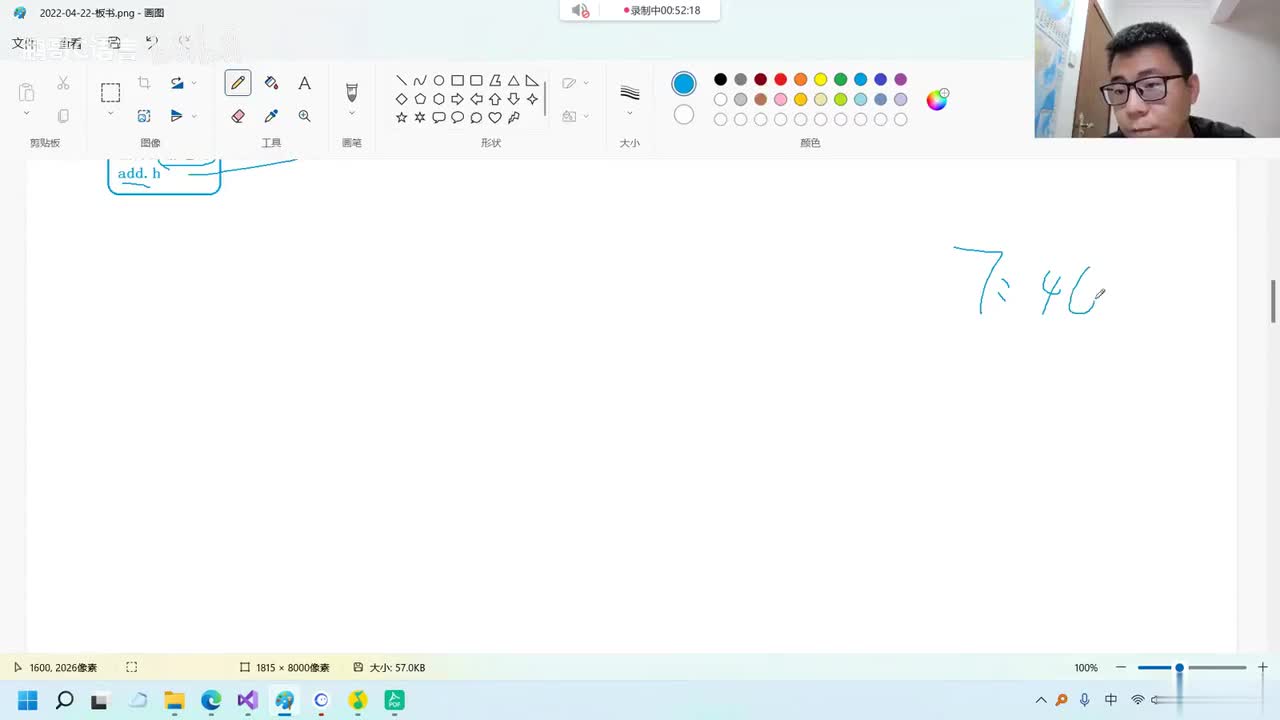The image size is (1280, 720).
Task: Choose the purple color swatch
Action: coord(900,79)
